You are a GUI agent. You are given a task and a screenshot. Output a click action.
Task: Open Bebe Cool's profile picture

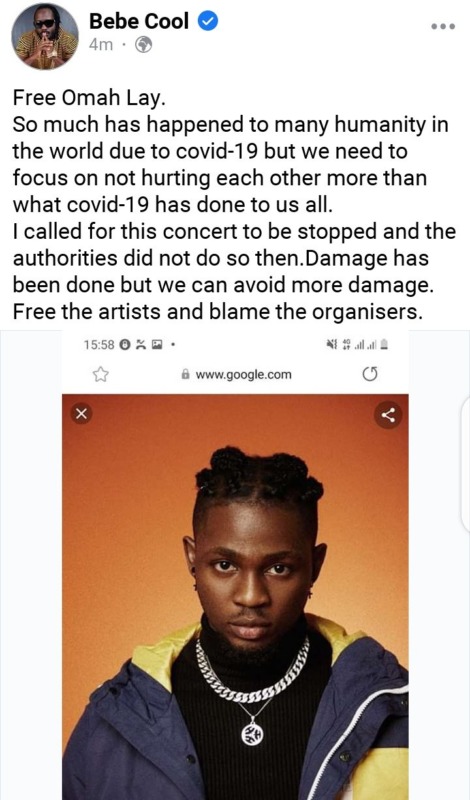click(45, 37)
